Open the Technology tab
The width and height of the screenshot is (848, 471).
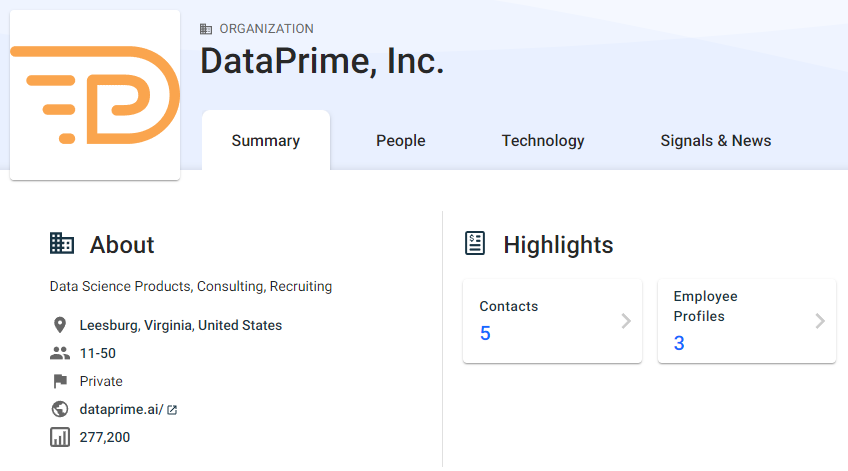pyautogui.click(x=543, y=141)
